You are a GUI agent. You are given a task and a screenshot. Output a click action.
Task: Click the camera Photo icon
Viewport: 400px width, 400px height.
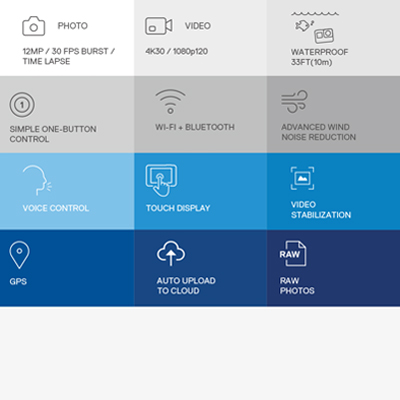click(x=34, y=26)
